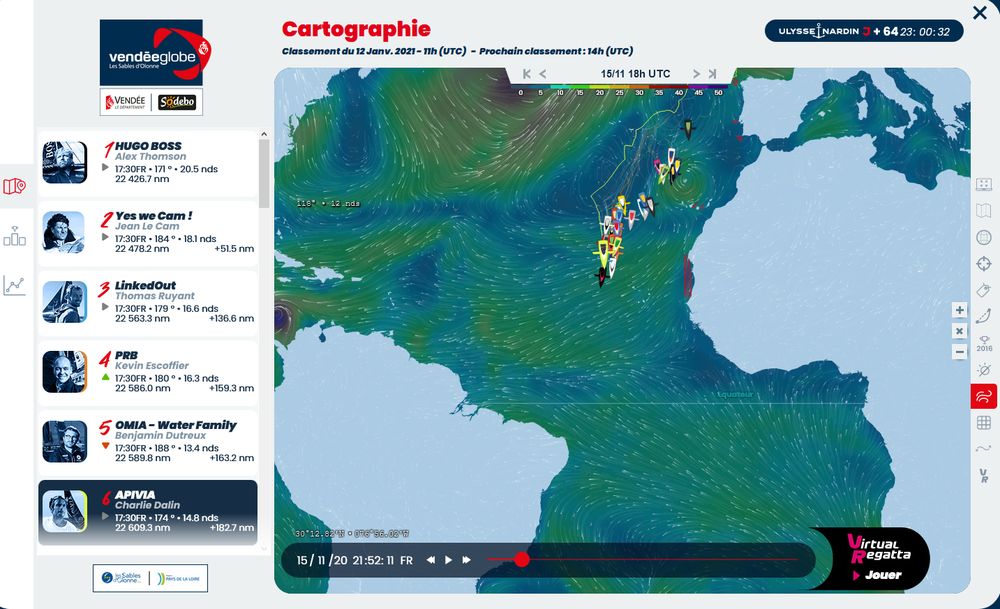Open the ranking podium tab in sidebar

tap(15, 236)
